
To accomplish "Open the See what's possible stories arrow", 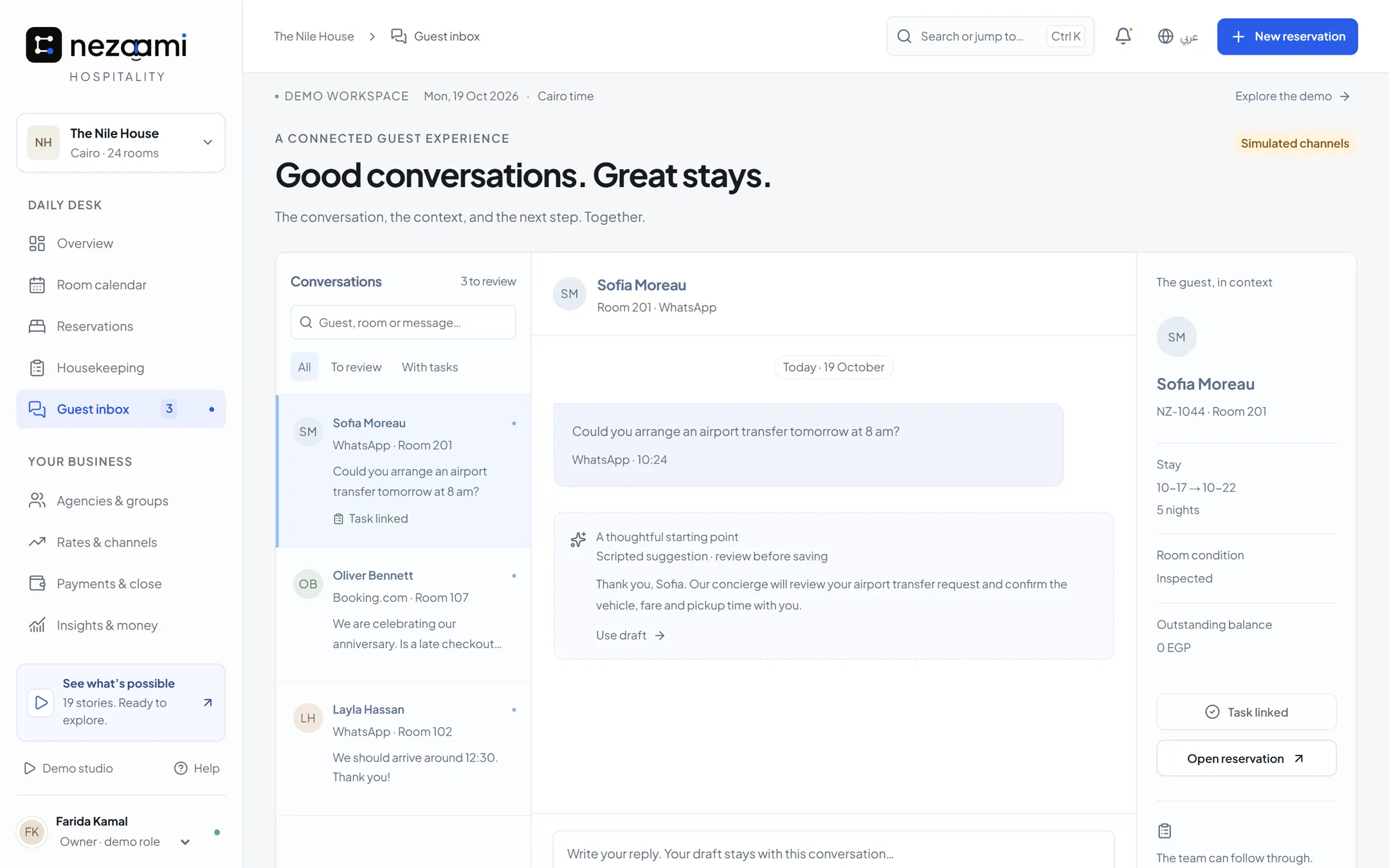I will (x=207, y=702).
